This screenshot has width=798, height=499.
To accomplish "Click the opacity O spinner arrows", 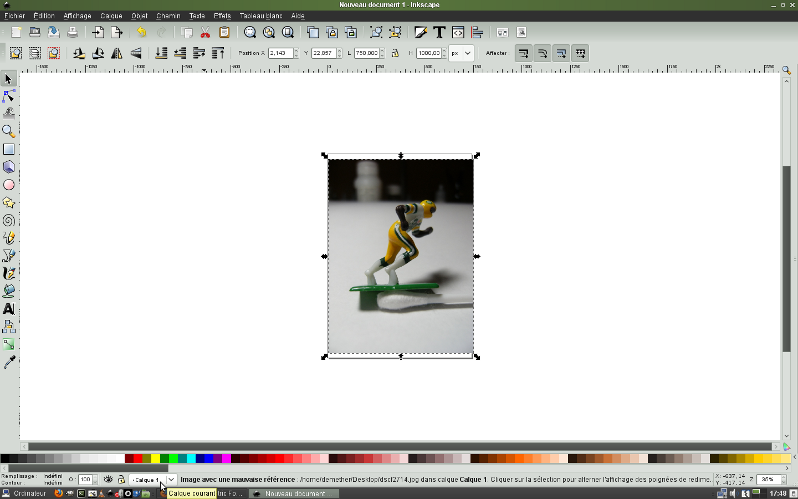I will click(95, 480).
